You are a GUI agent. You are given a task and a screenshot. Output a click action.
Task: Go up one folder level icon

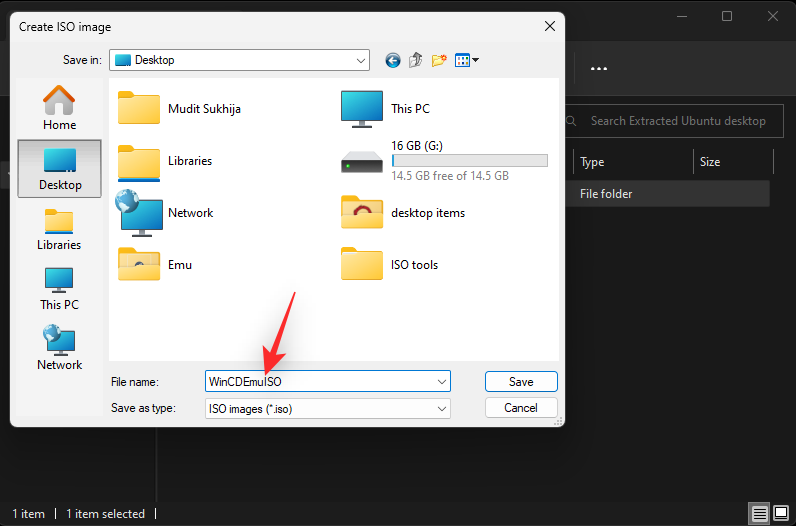[x=416, y=60]
